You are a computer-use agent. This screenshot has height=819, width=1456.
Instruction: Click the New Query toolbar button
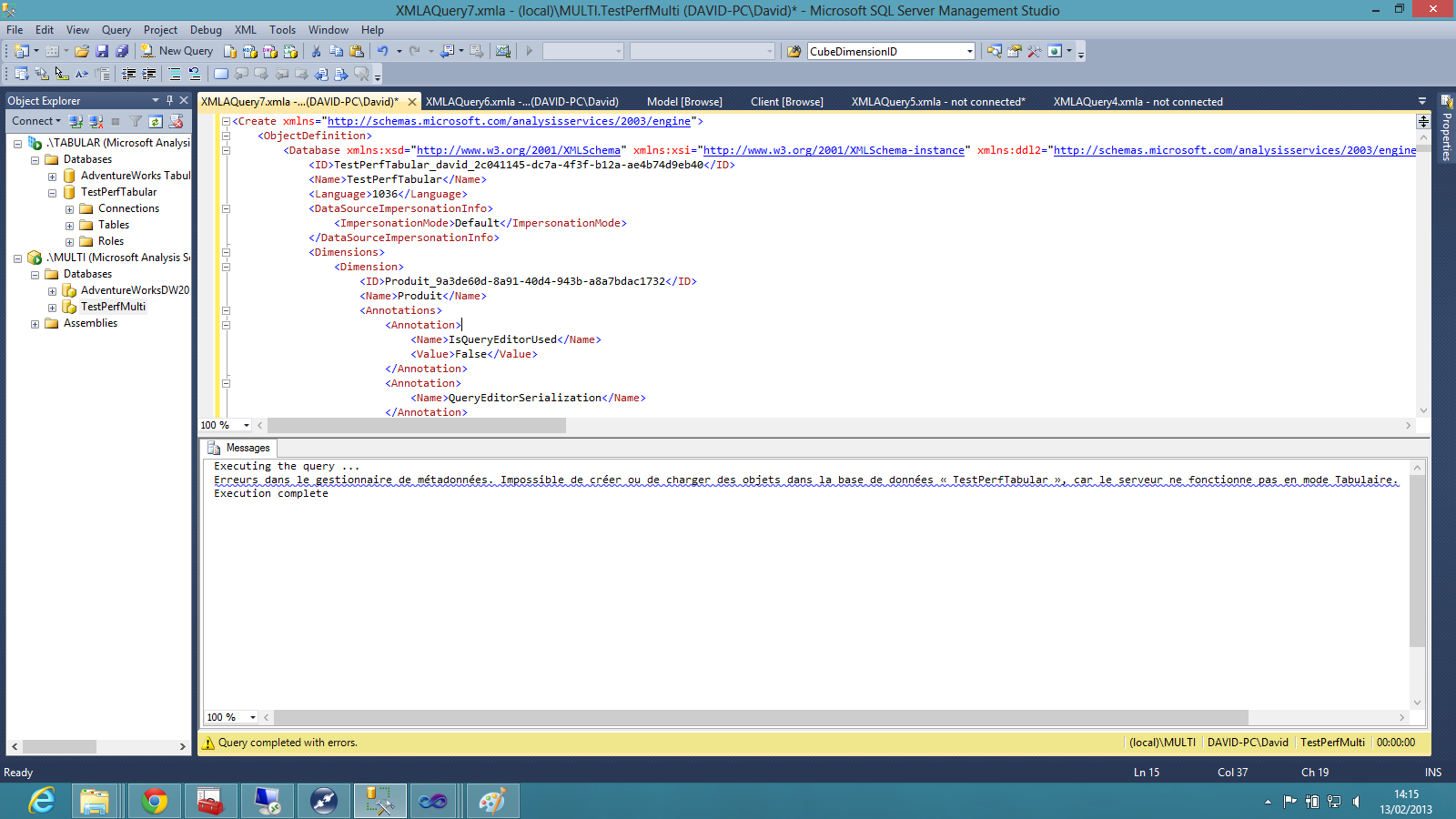pos(177,51)
